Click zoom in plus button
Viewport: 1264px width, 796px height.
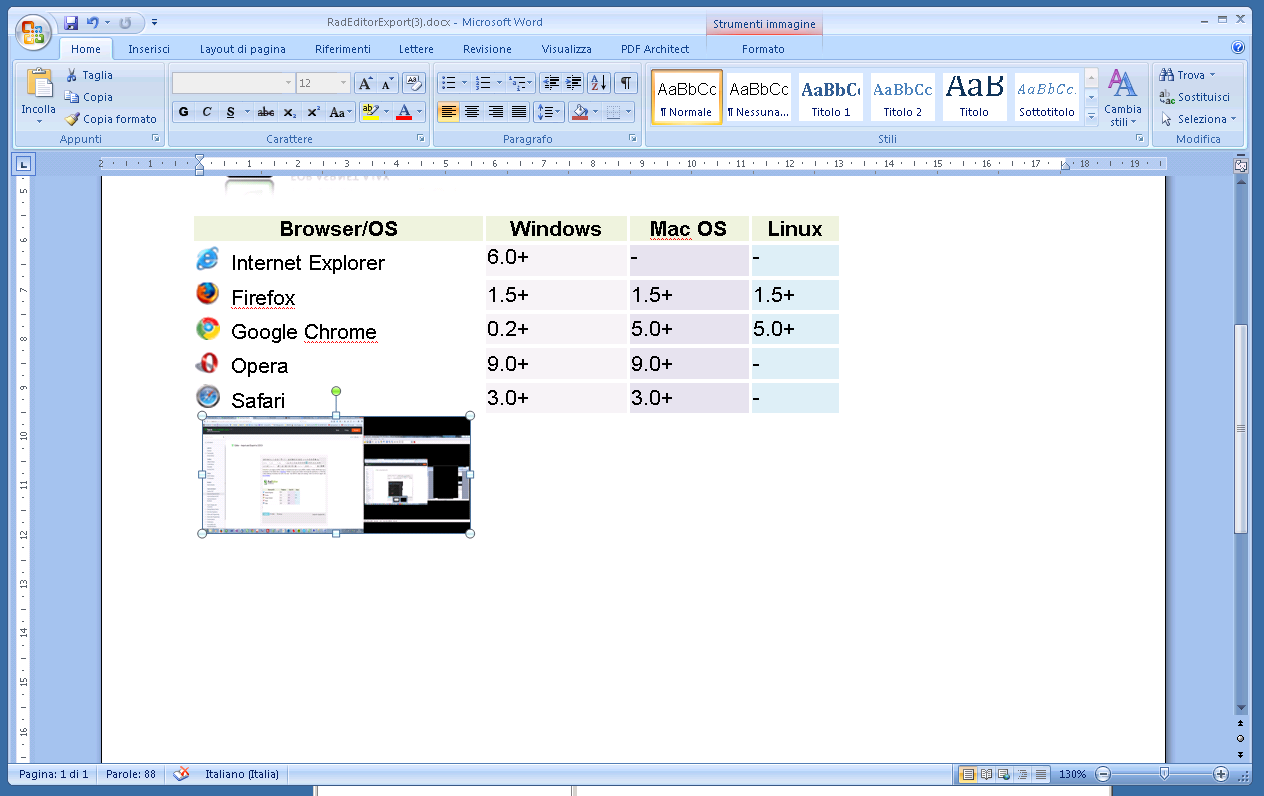click(x=1221, y=774)
